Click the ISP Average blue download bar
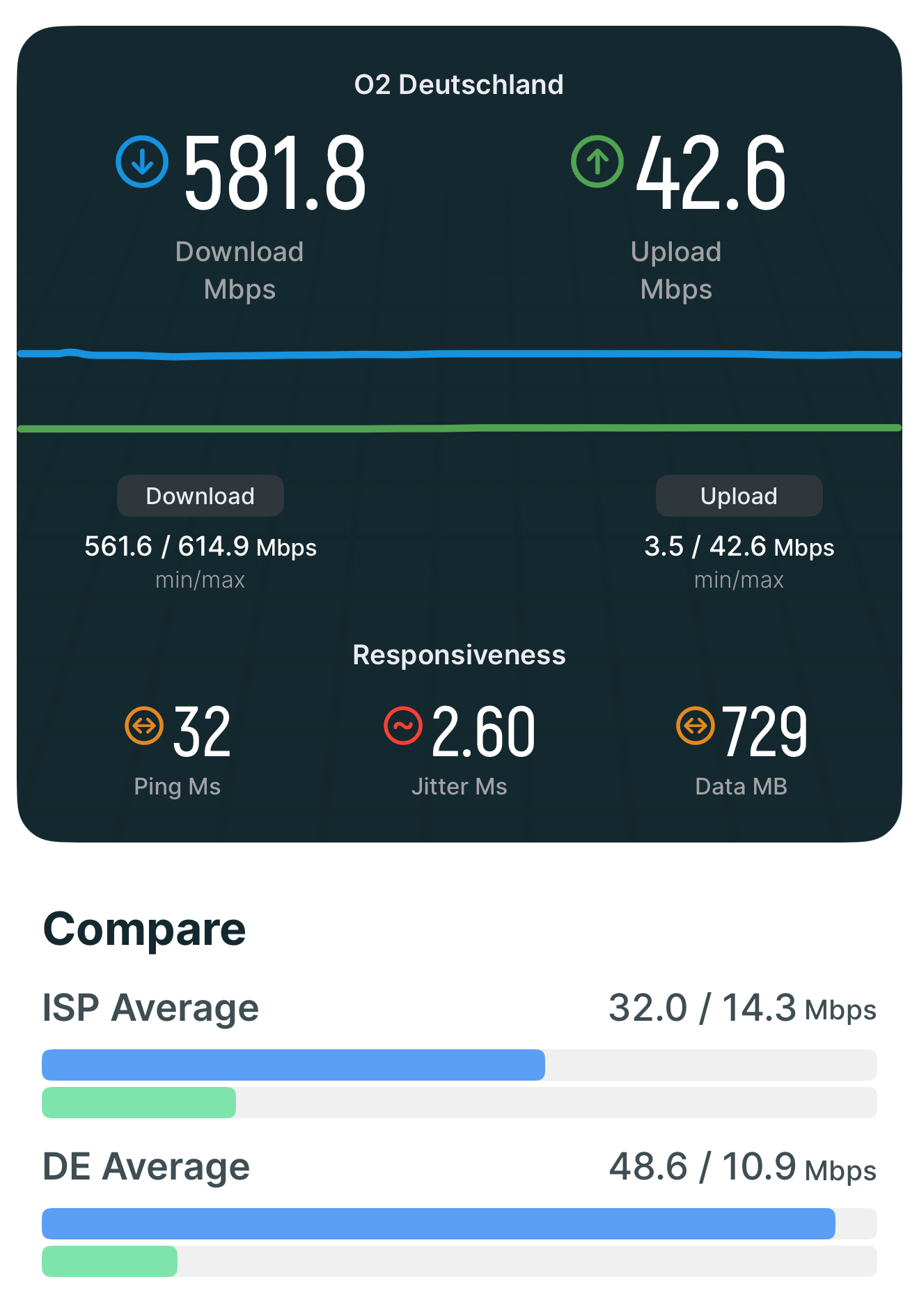Viewport: 919px width, 1316px height. 293,1065
